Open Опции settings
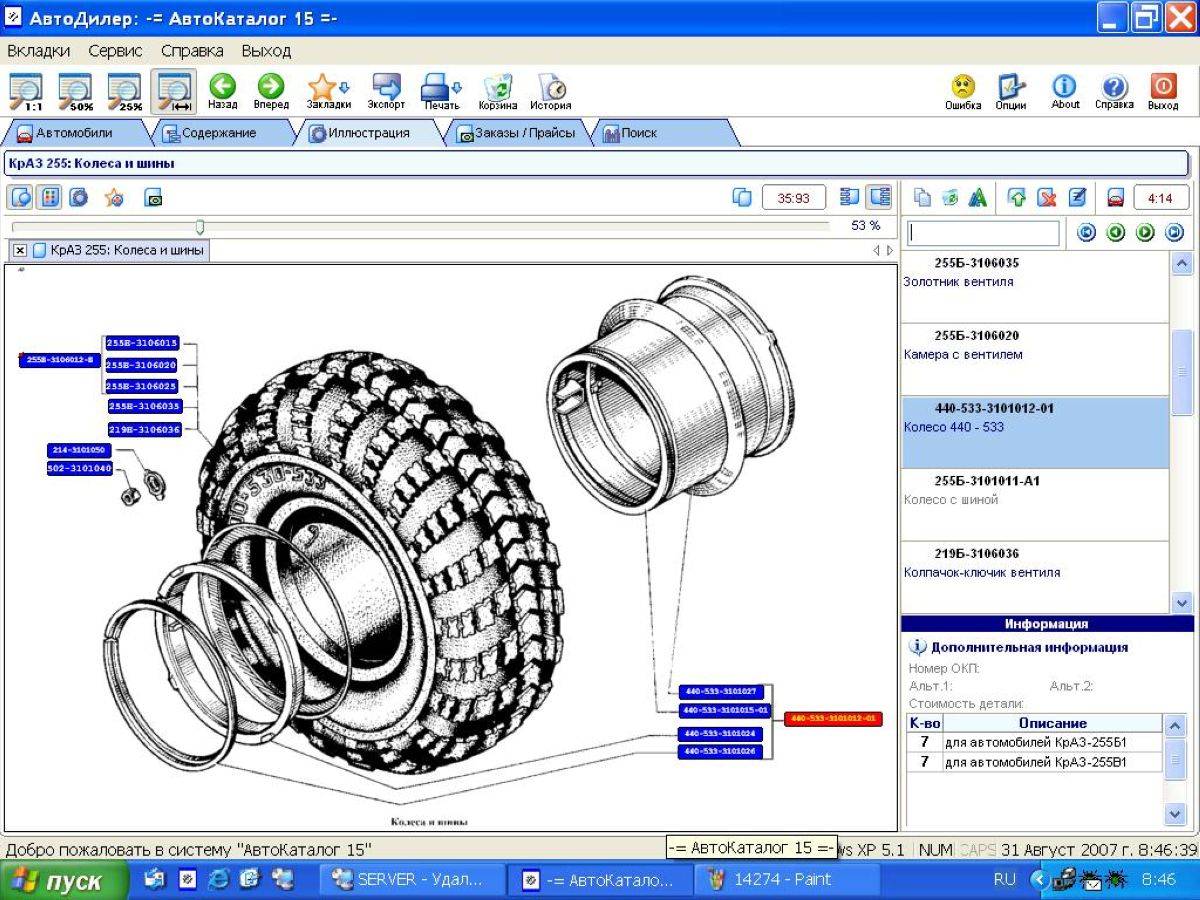Screen dimensions: 1200x900 coord(1011,91)
